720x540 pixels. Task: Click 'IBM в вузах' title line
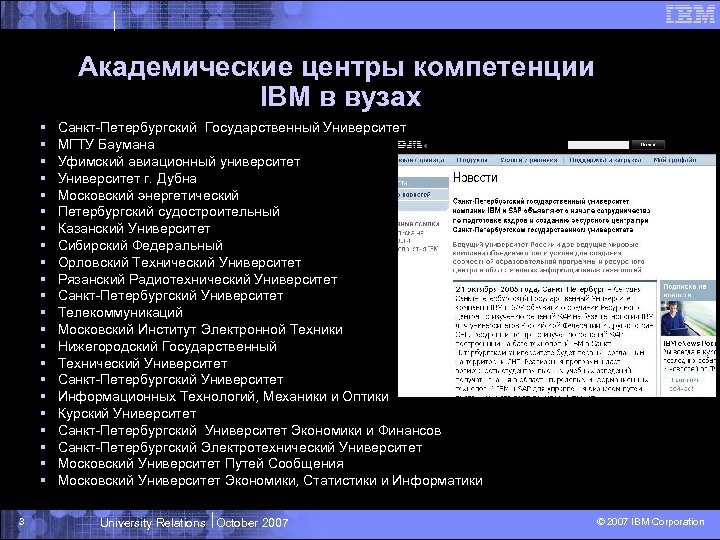pos(341,97)
